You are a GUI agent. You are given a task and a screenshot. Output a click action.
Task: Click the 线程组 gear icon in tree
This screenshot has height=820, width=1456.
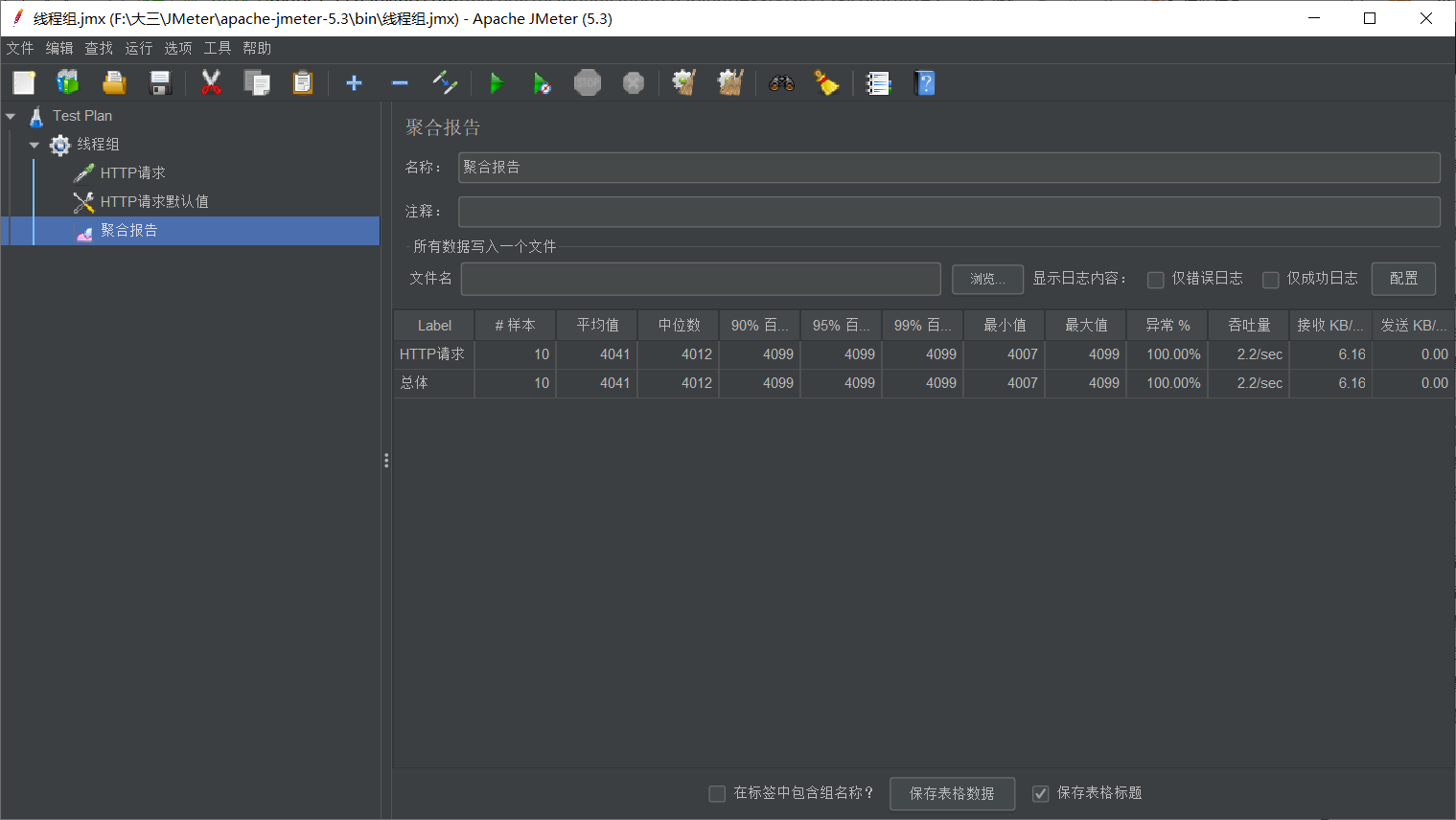(60, 145)
